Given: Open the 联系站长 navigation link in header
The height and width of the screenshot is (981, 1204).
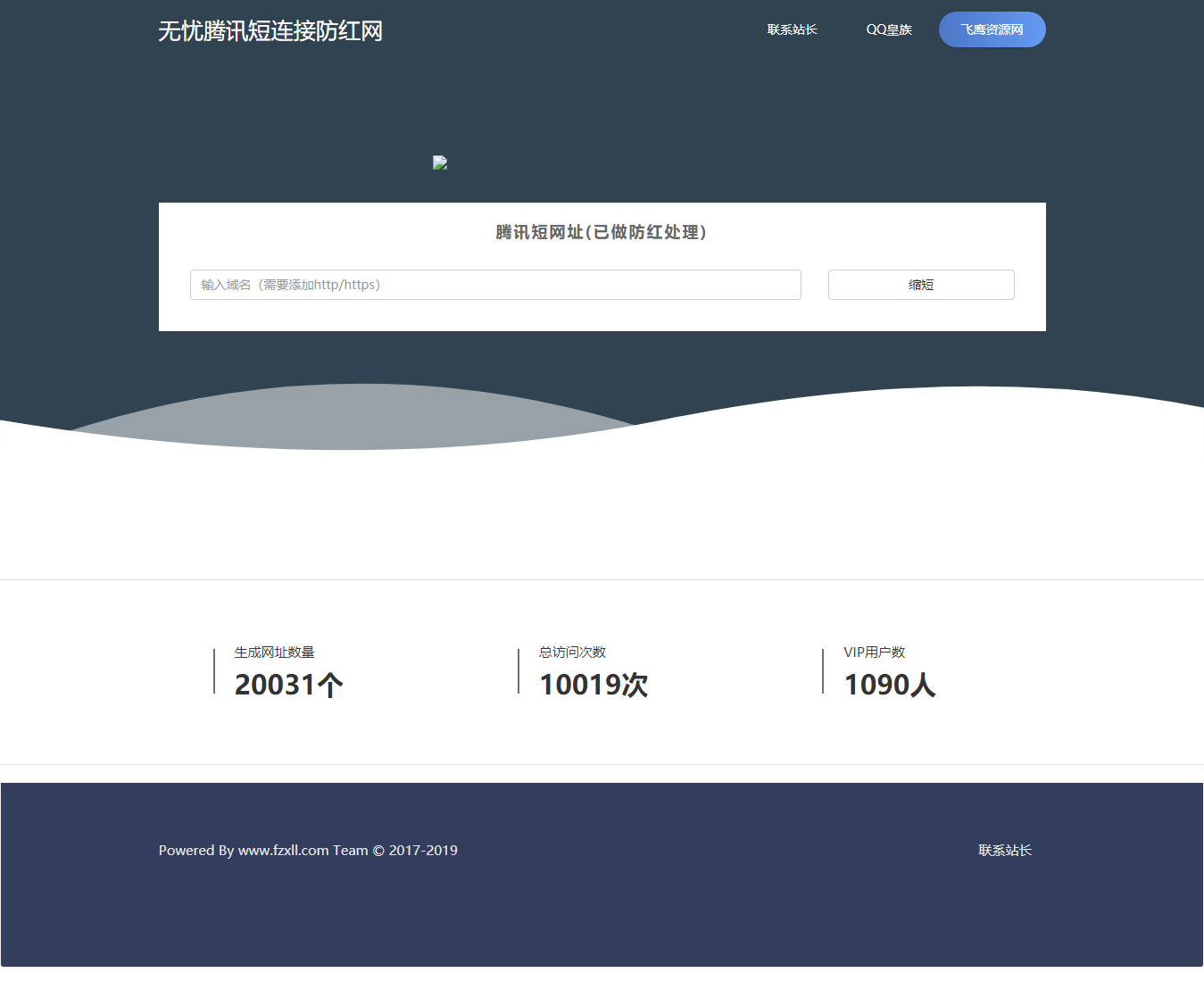Looking at the screenshot, I should (793, 29).
